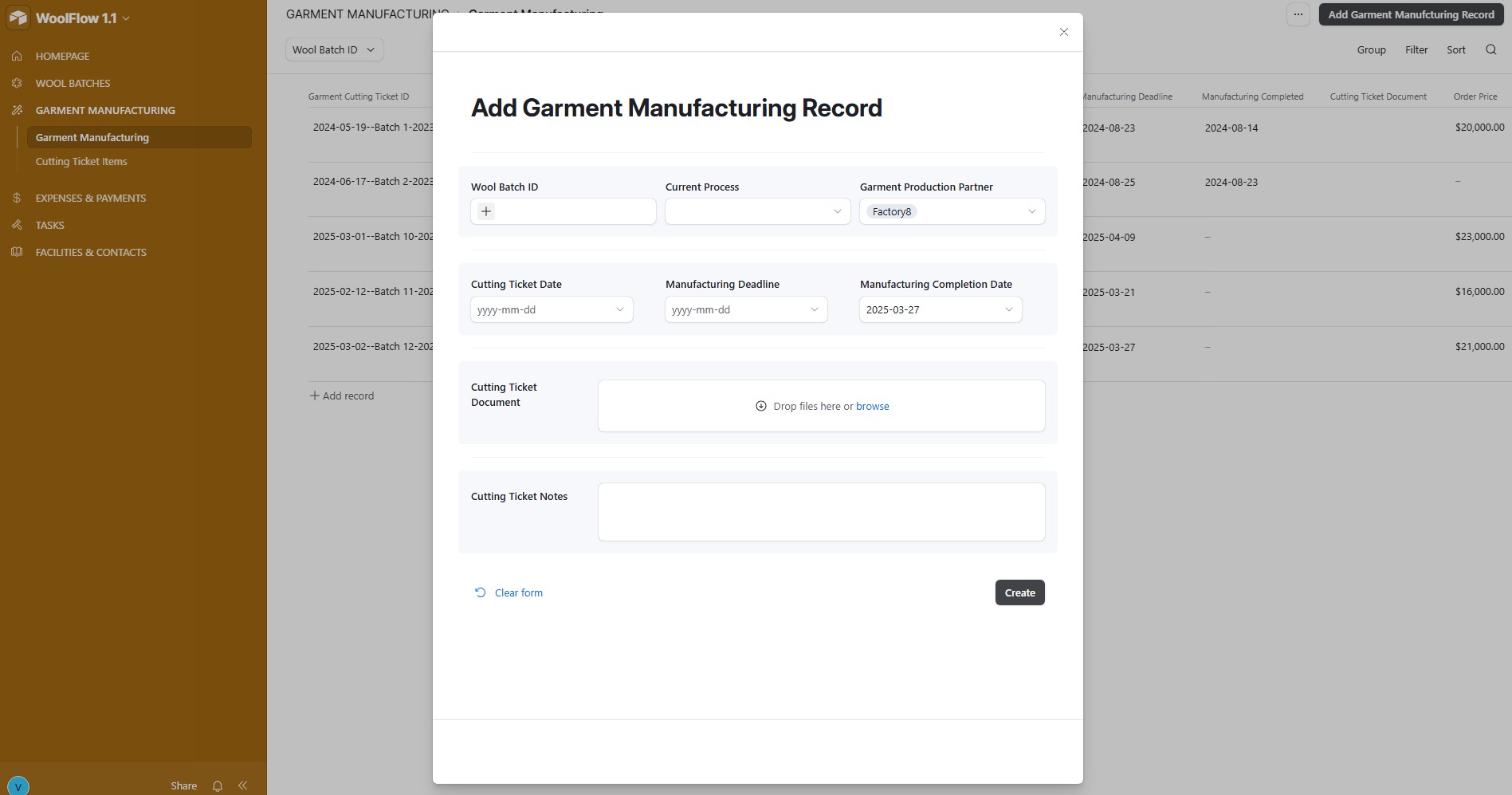
Task: Click the three-dots more options button
Action: pyautogui.click(x=1298, y=14)
